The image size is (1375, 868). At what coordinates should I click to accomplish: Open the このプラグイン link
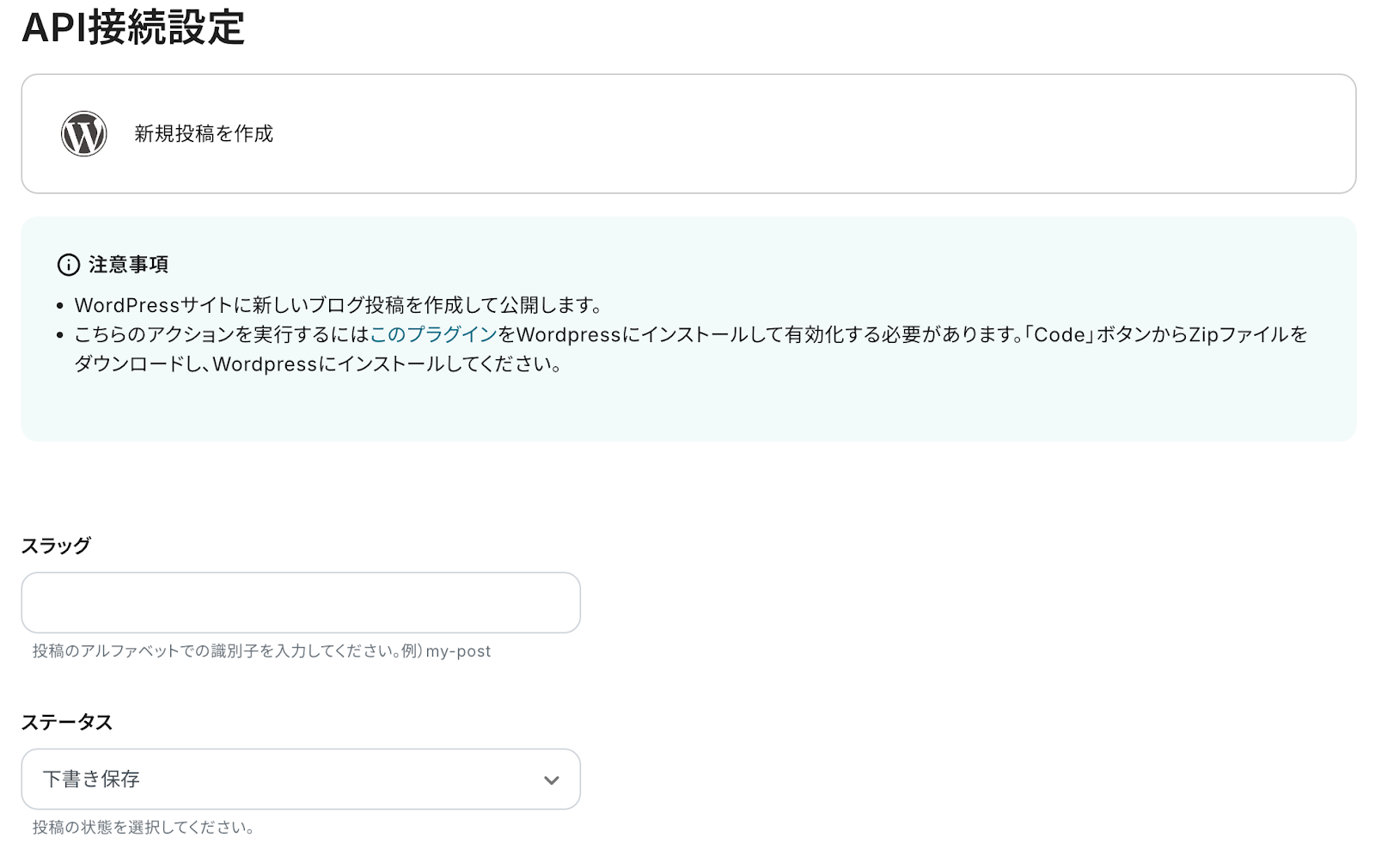[434, 334]
